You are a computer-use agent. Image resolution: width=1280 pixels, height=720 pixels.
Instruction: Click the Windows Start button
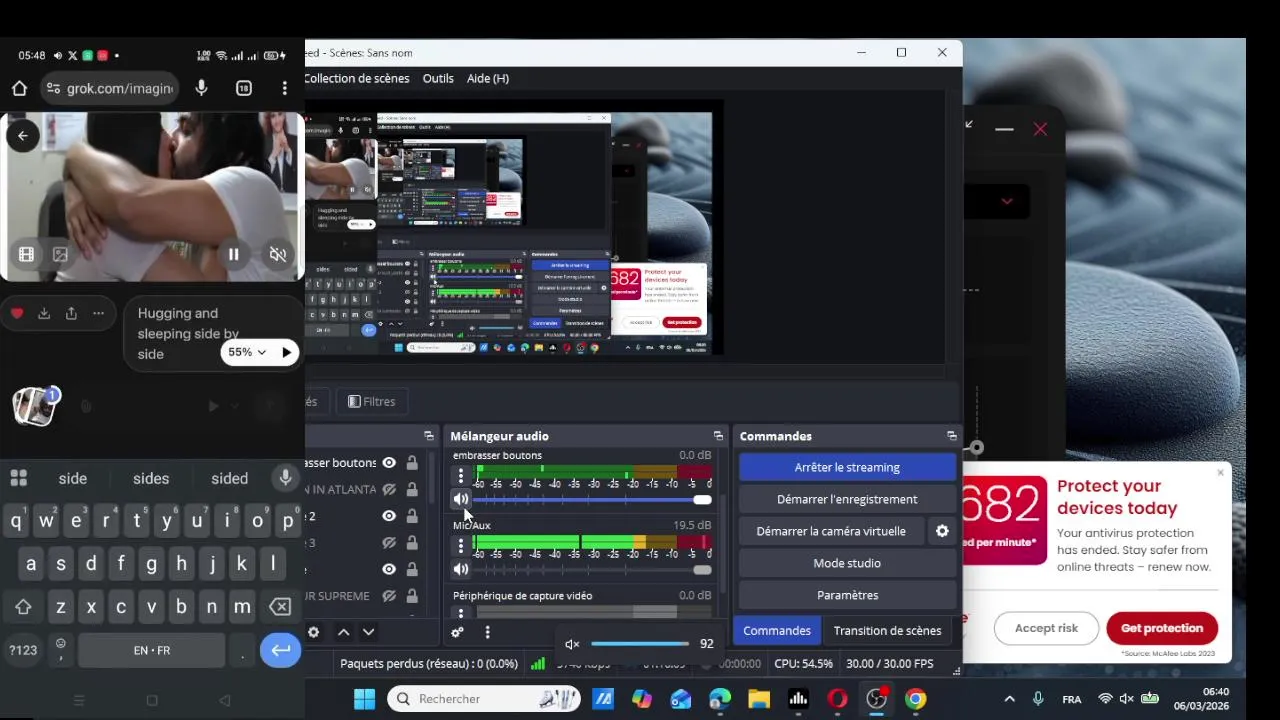[x=364, y=699]
